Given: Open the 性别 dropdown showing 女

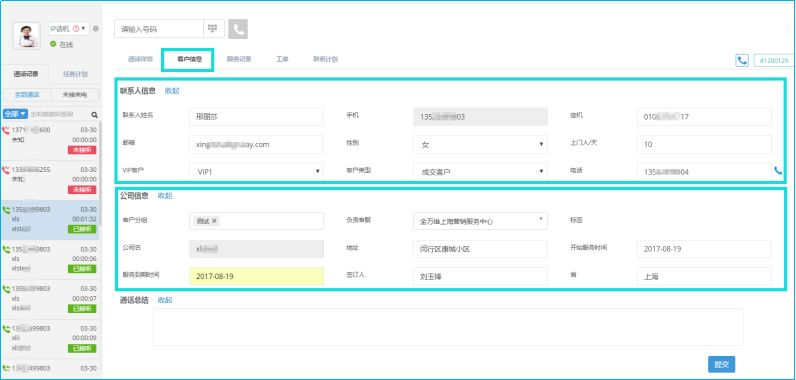Looking at the screenshot, I should point(480,145).
